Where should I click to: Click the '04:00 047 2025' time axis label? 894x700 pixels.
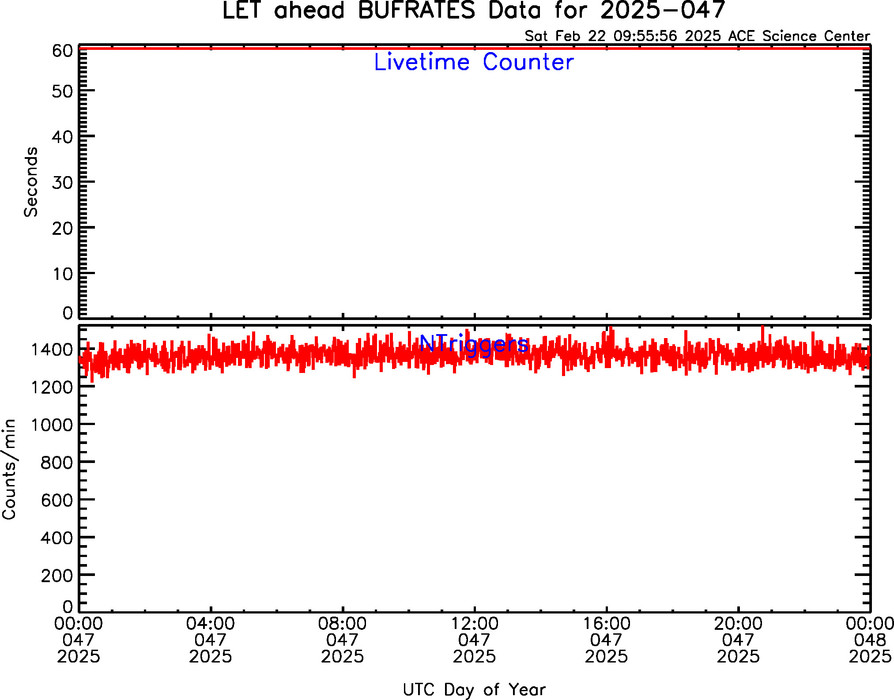click(x=210, y=640)
